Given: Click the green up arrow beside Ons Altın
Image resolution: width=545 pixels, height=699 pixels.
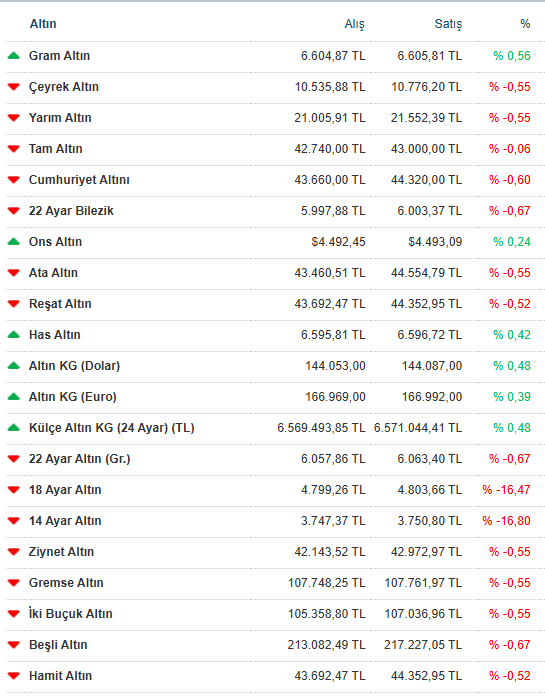Looking at the screenshot, I should (x=14, y=242).
